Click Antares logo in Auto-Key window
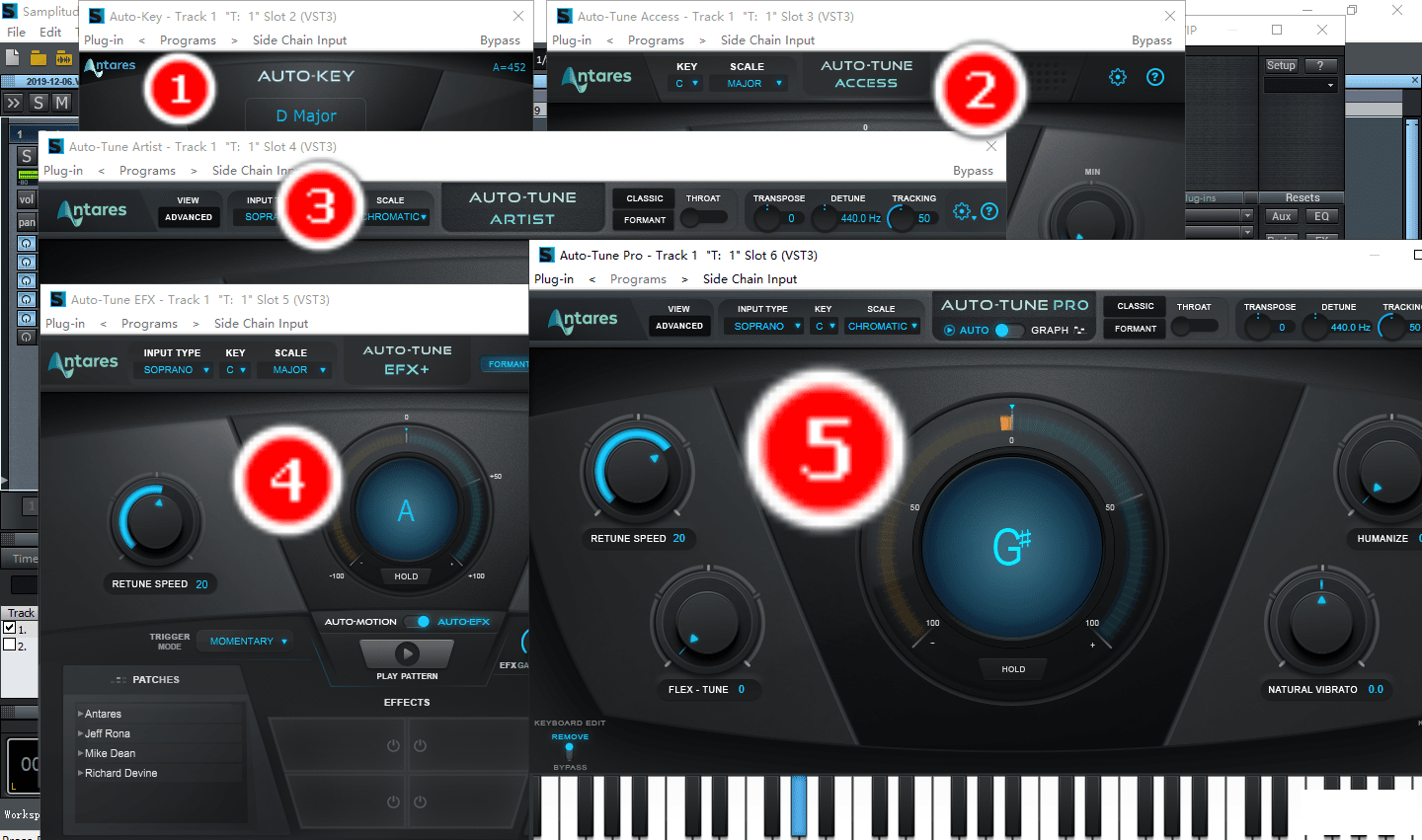 point(110,67)
